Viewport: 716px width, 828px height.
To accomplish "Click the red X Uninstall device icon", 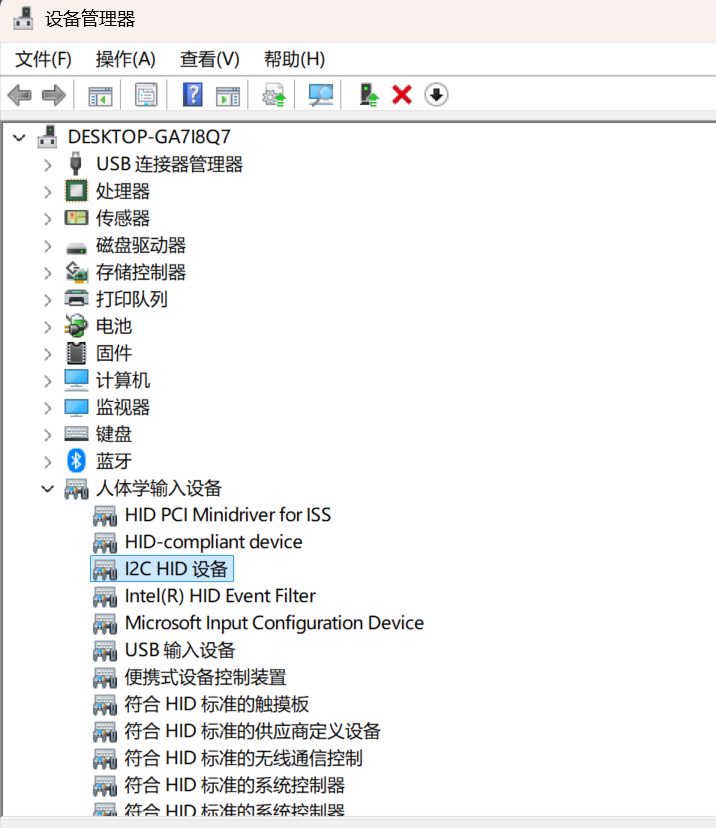I will 402,96.
